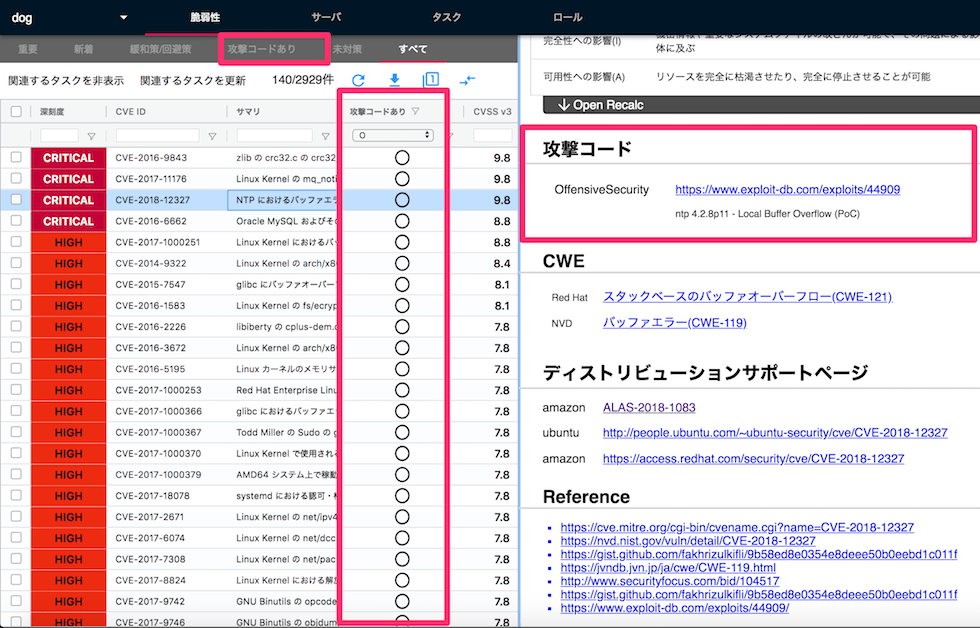The image size is (980, 628).
Task: Click the collapse columns arrows icon
Action: (467, 80)
